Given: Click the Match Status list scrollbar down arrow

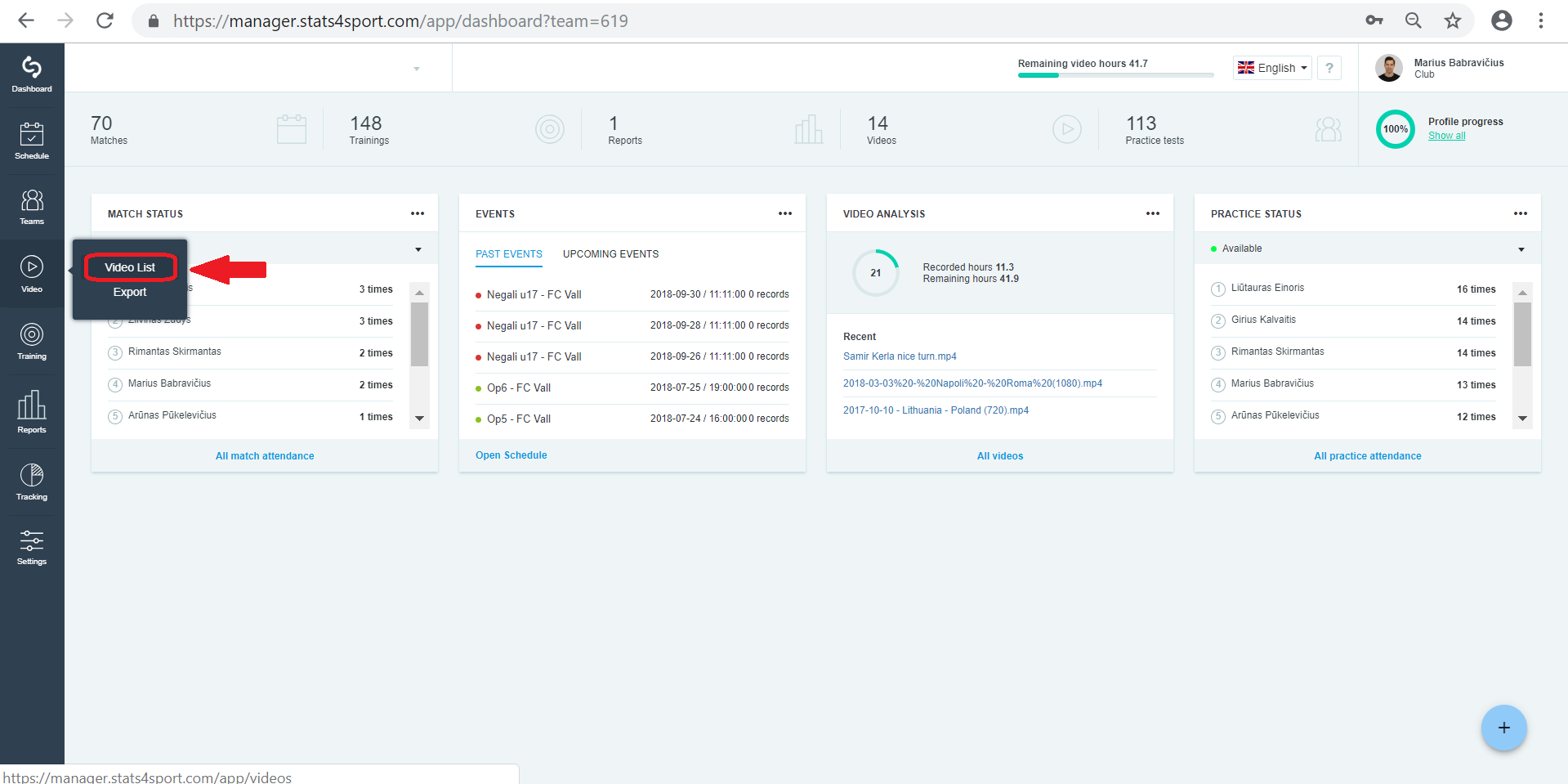Looking at the screenshot, I should pos(419,418).
